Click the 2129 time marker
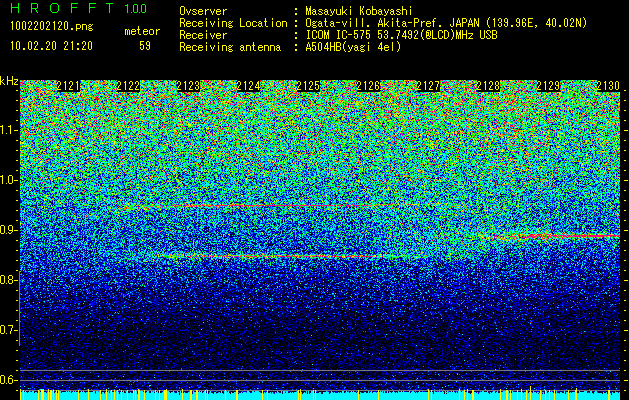Image resolution: width=629 pixels, height=400 pixels. [548, 86]
